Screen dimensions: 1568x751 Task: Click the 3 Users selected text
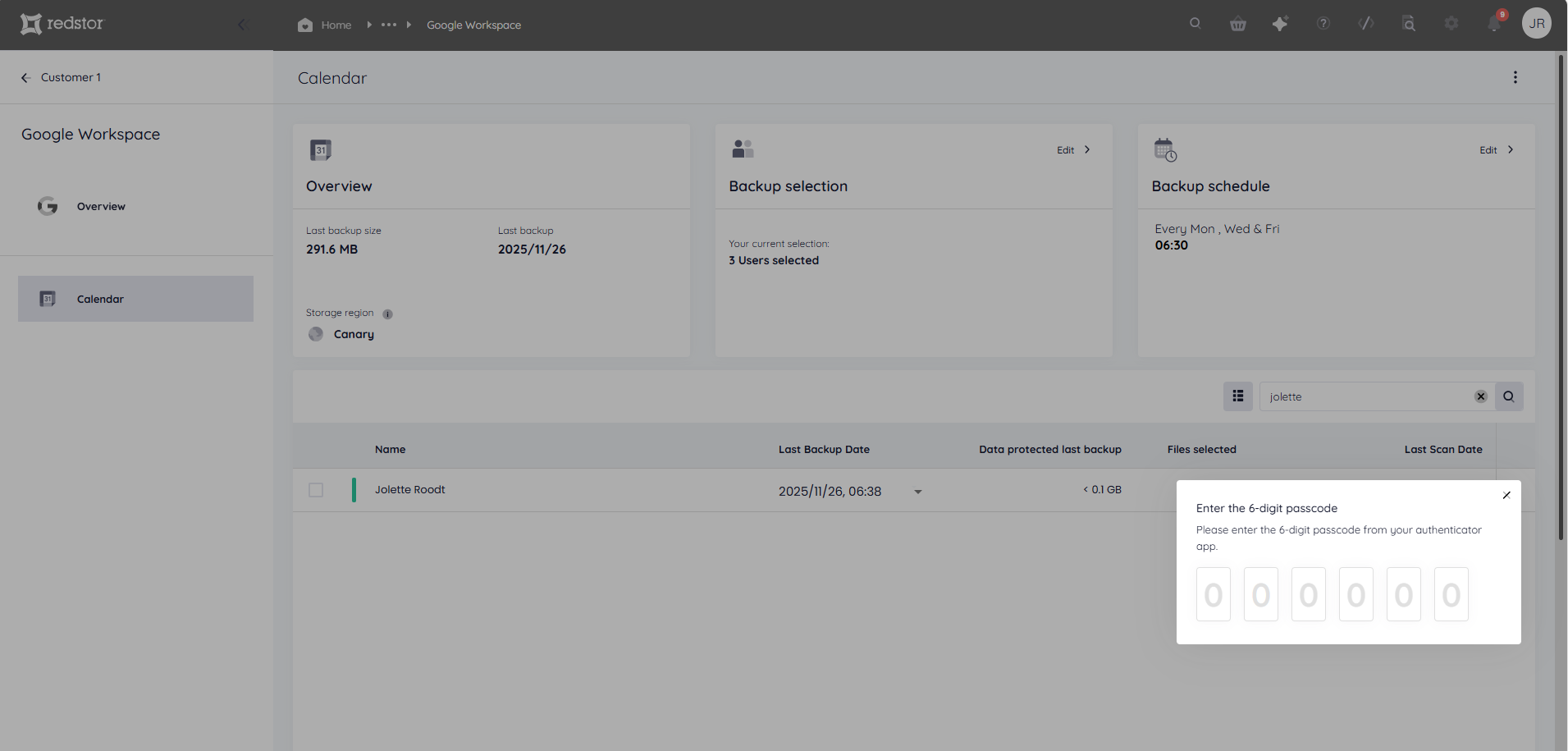click(x=774, y=260)
